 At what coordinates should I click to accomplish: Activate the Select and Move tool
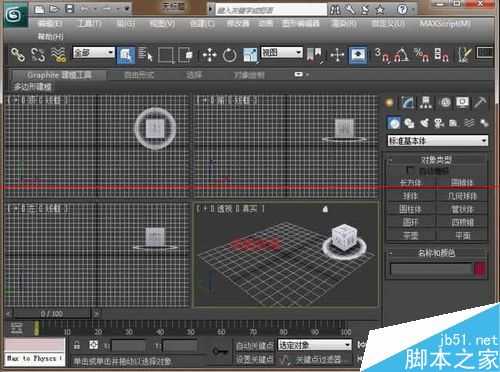coord(209,55)
